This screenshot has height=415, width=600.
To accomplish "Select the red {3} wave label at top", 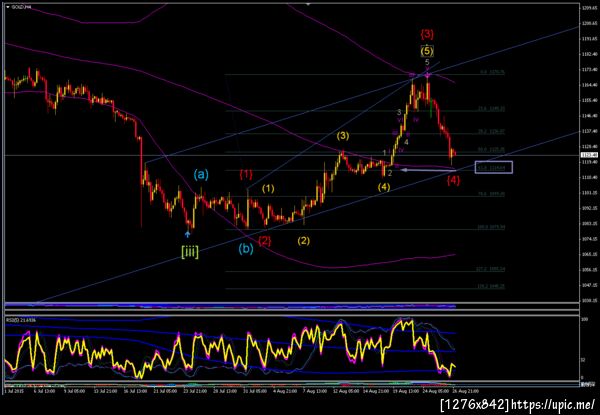I will pyautogui.click(x=427, y=34).
